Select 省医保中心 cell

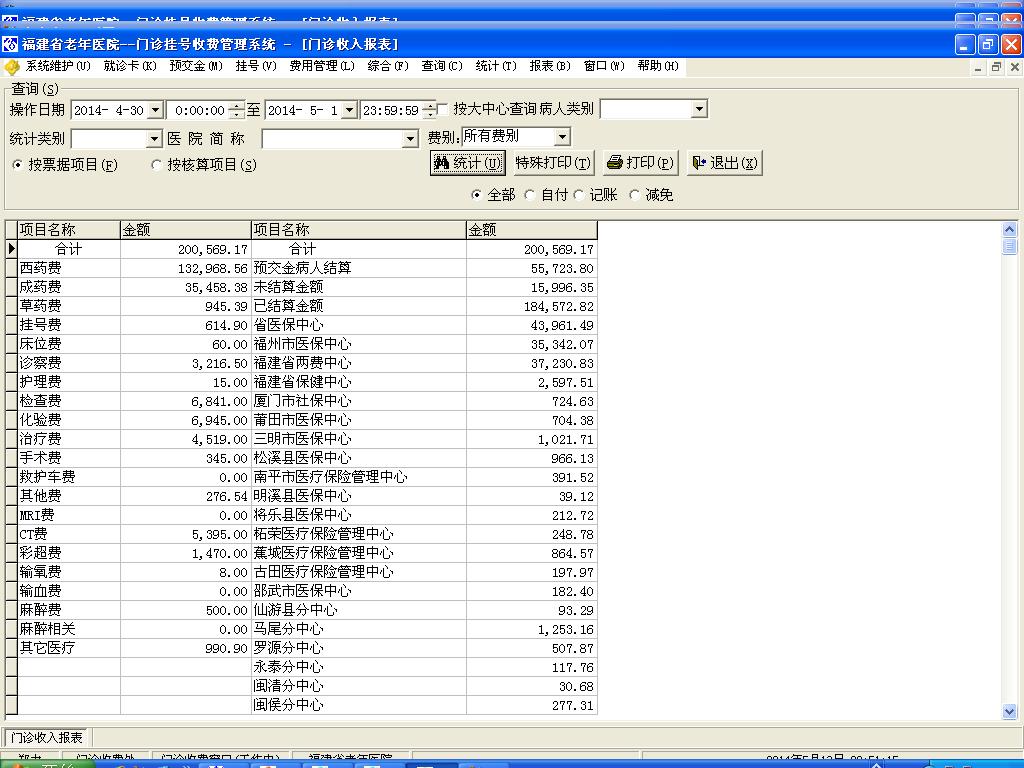(359, 325)
